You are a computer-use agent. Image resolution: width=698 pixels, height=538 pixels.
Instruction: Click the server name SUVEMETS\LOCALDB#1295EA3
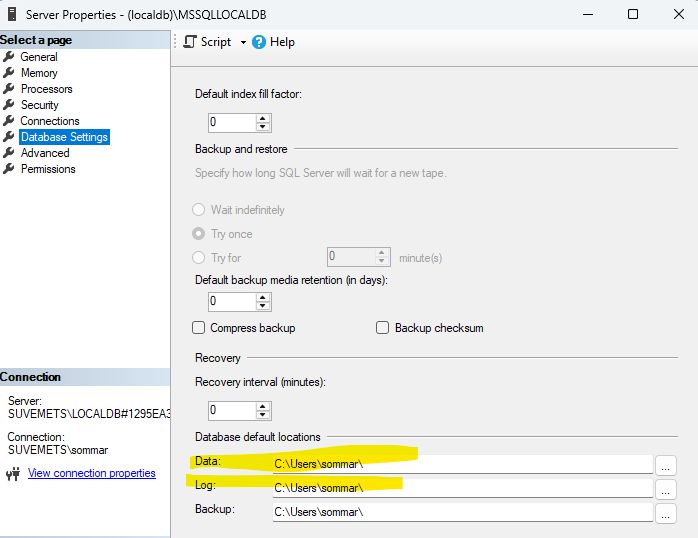89,414
